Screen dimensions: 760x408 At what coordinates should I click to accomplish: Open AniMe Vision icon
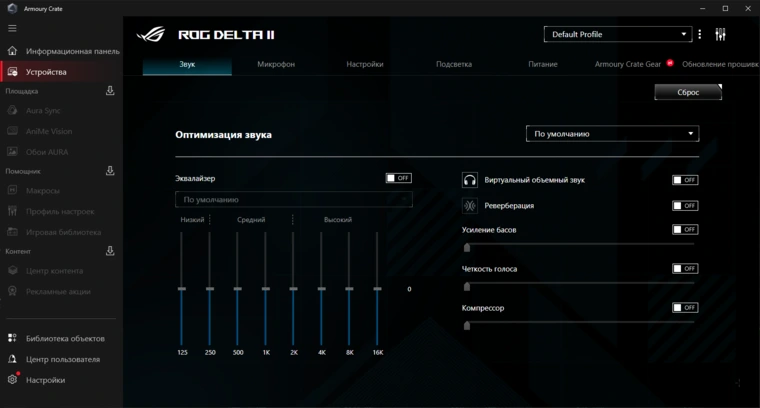[x=12, y=131]
